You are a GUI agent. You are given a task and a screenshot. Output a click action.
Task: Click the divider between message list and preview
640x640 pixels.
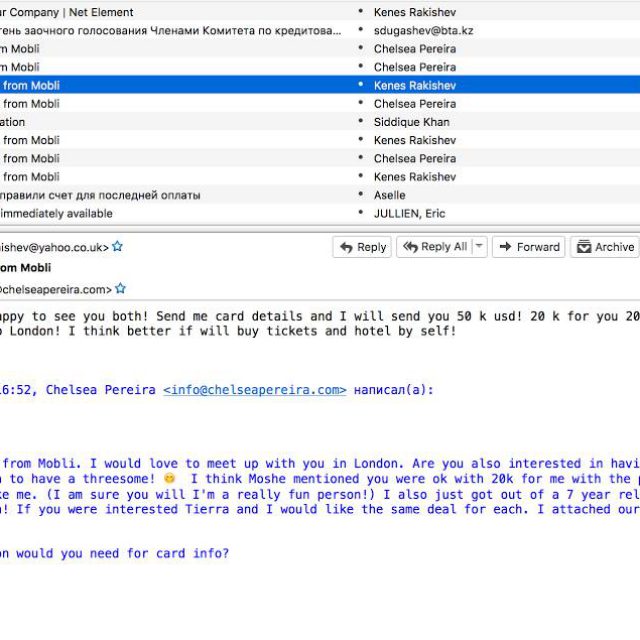320,227
